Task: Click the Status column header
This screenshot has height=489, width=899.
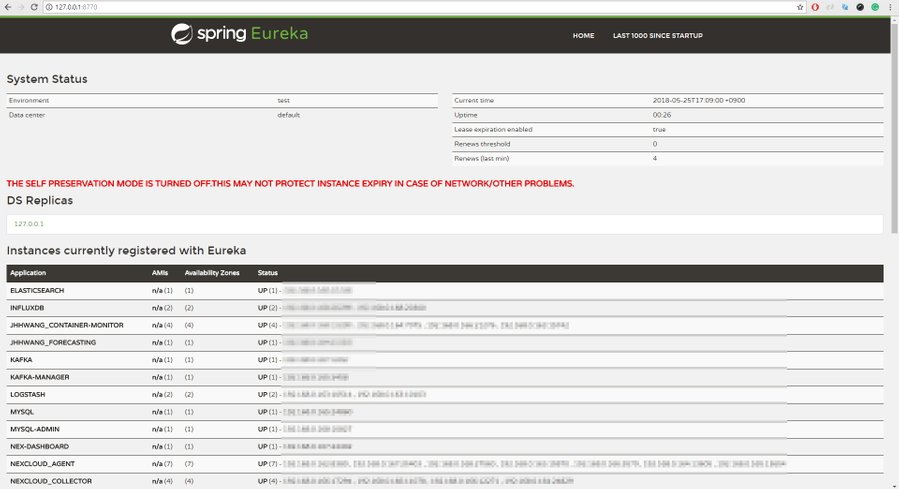Action: (268, 273)
